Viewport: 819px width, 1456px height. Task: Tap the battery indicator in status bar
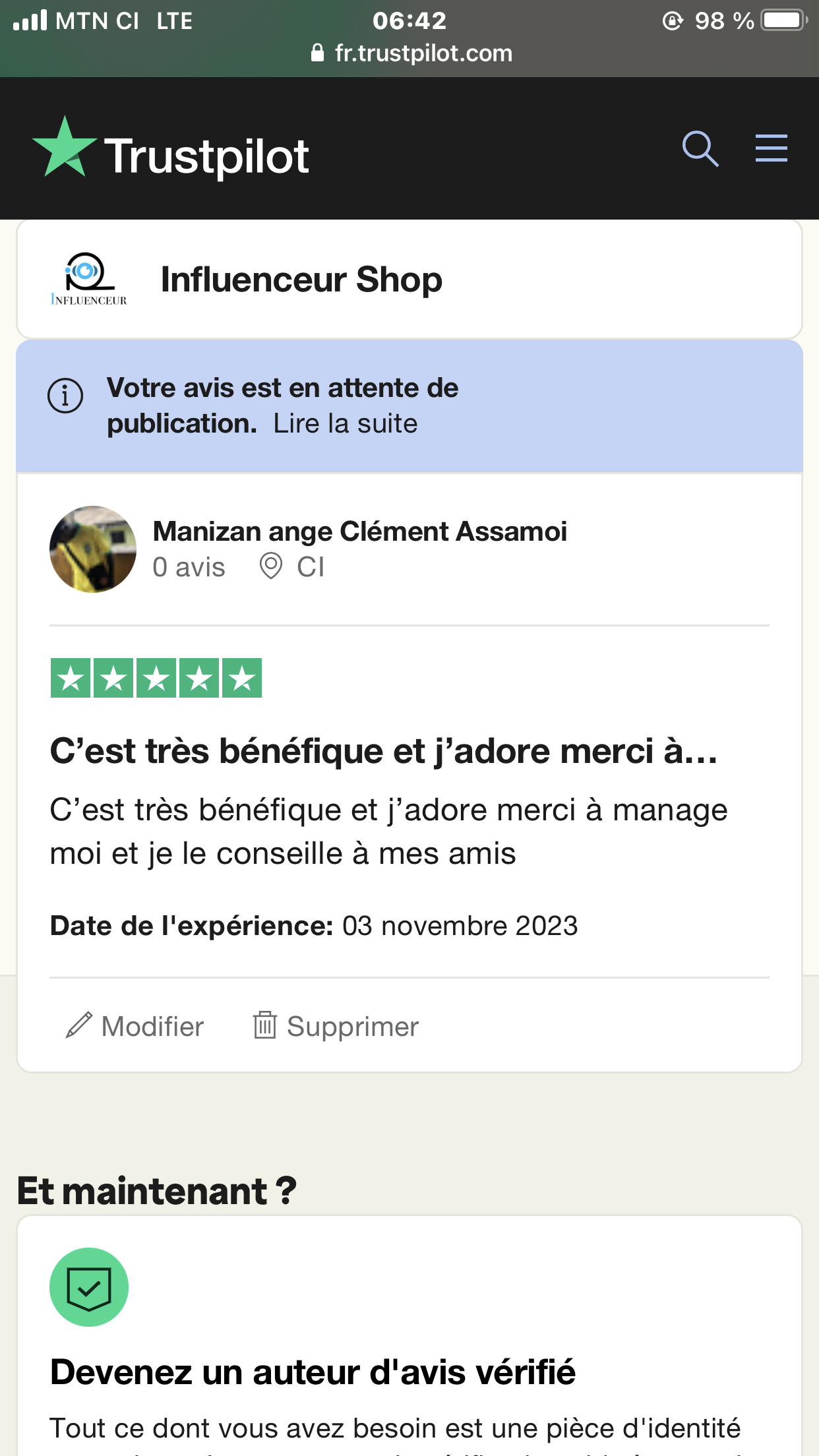click(783, 20)
